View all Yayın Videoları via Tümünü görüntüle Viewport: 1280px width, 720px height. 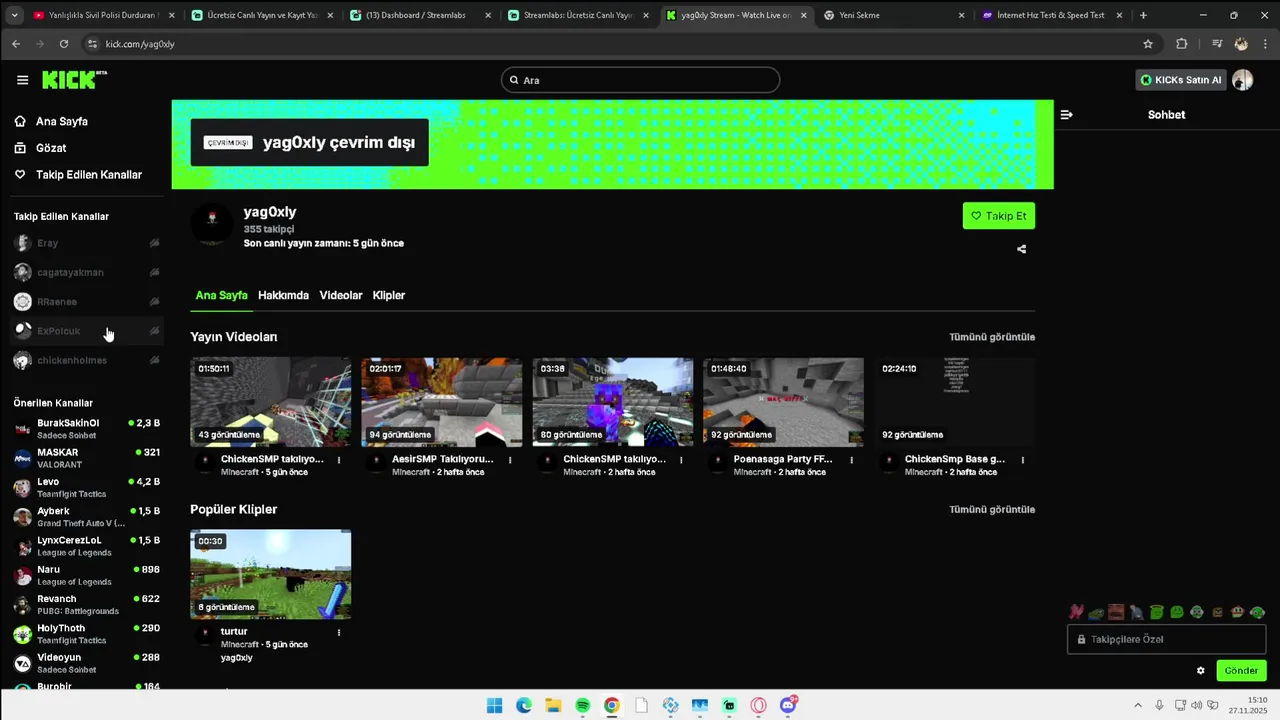coord(992,337)
